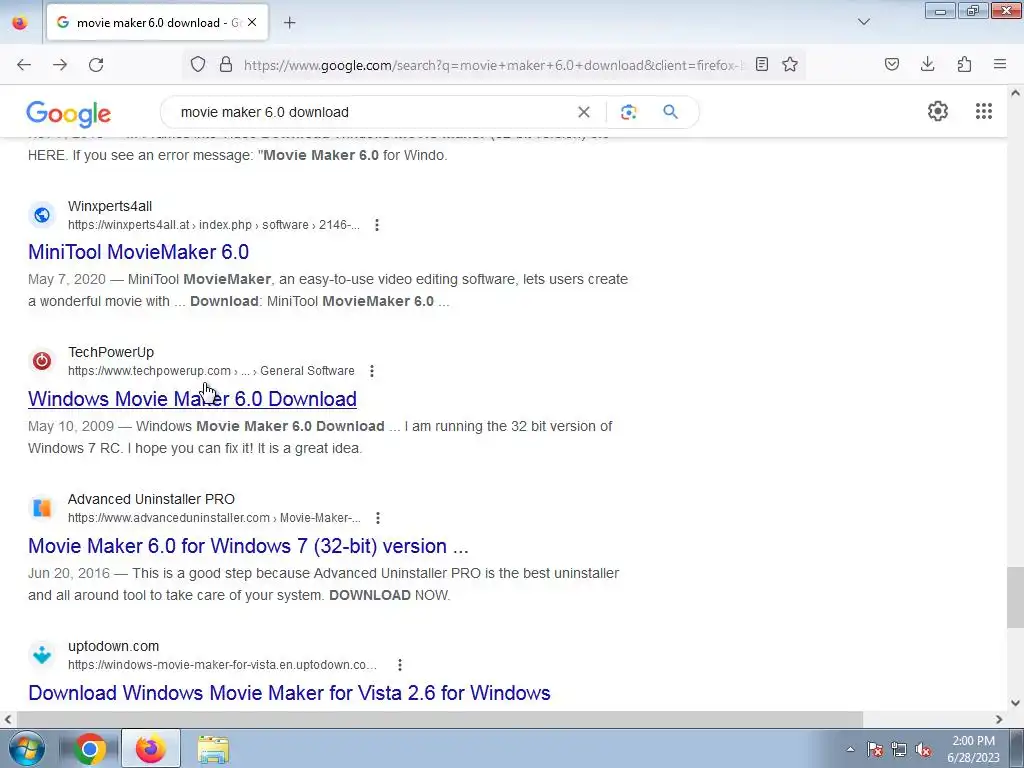1024x768 pixels.
Task: Open the tracking protection shield icon
Action: tap(198, 65)
